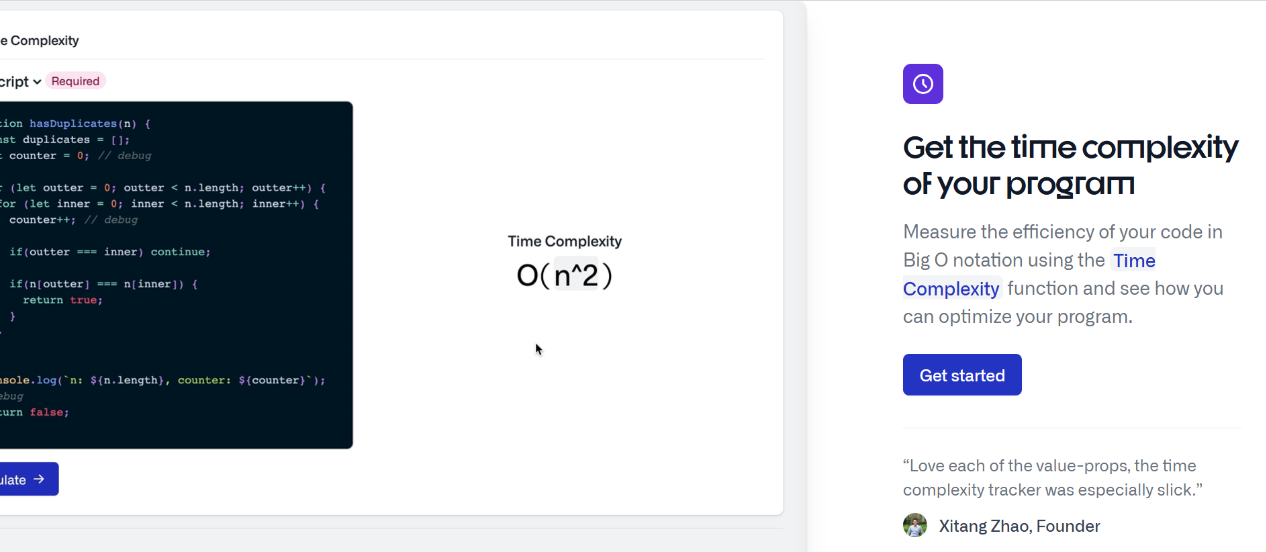Click the pink Required badge
Screen dimensions: 1266x552
click(x=75, y=81)
